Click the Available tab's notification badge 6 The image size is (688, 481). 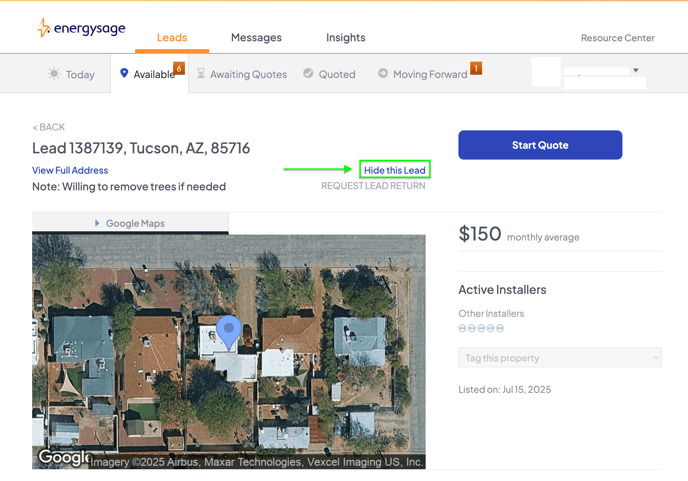pyautogui.click(x=179, y=67)
